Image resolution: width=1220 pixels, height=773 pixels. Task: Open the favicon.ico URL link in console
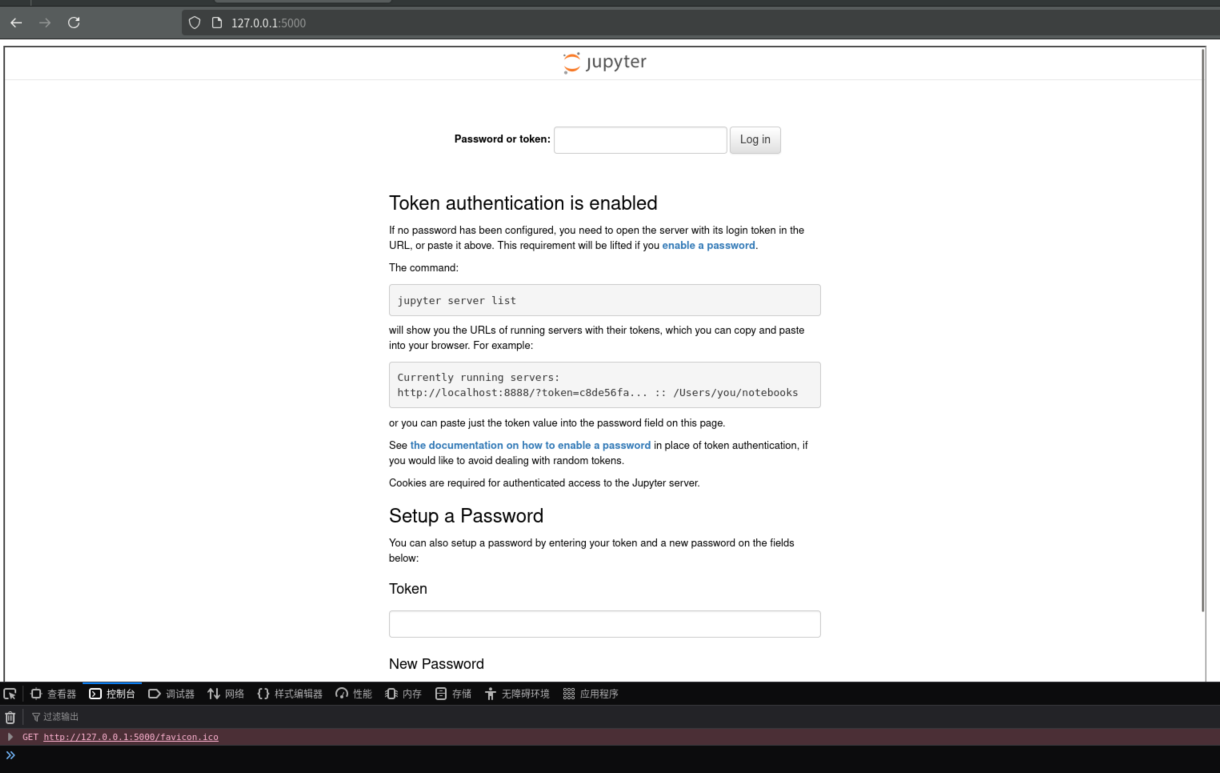tap(131, 737)
